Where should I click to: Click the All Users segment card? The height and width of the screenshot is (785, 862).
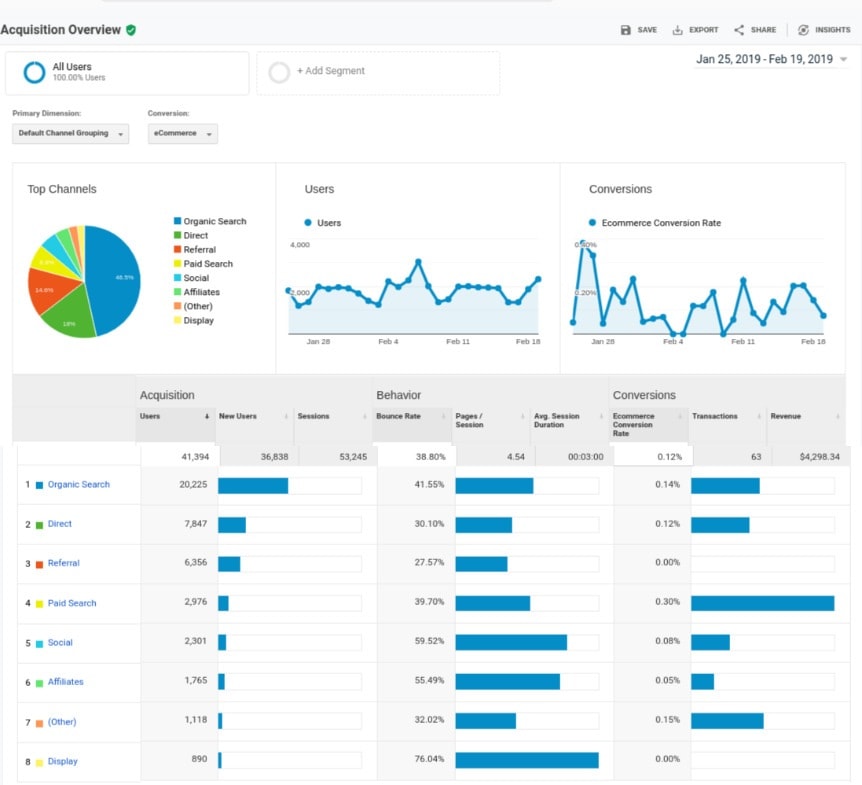point(127,73)
